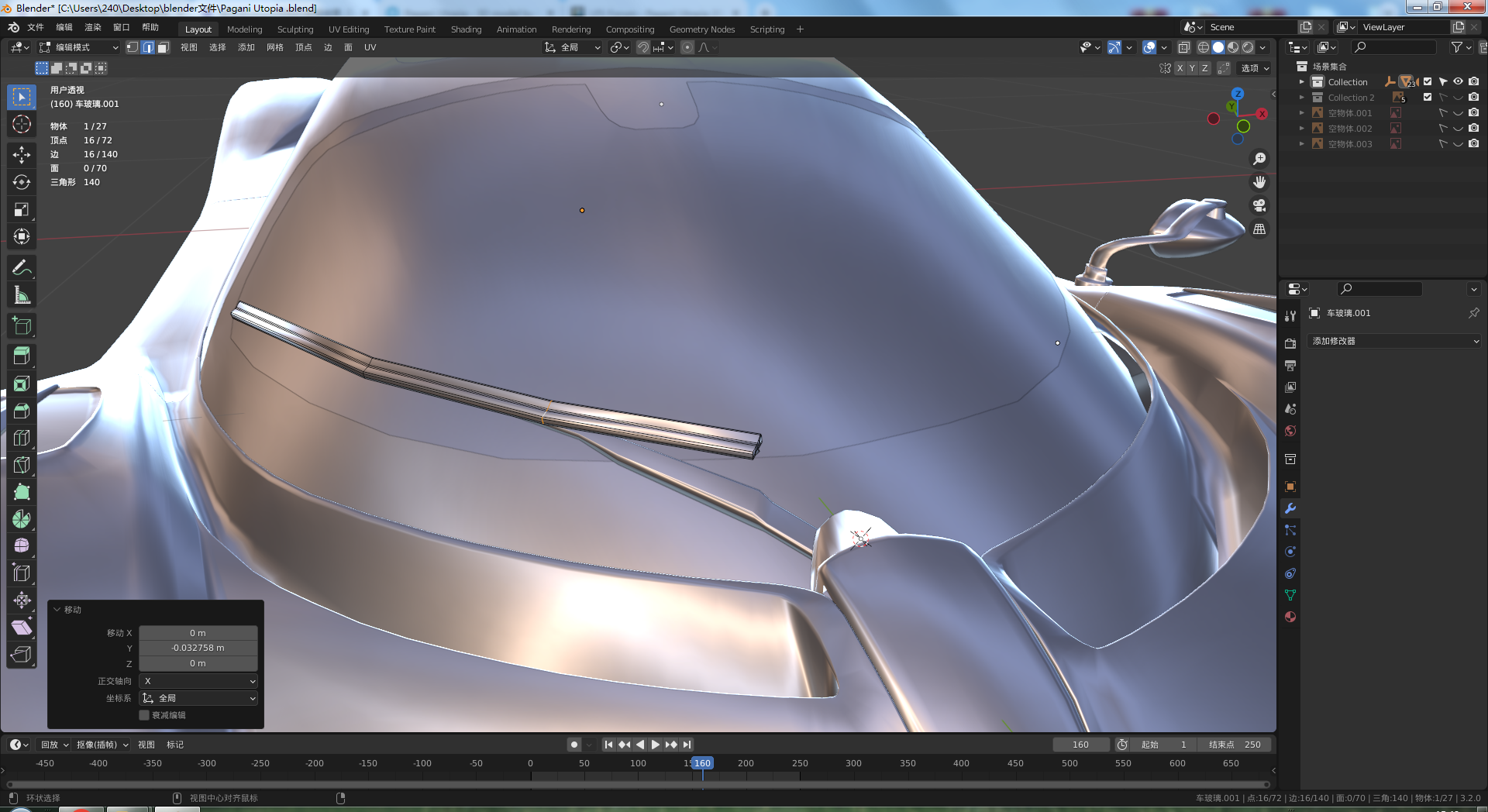Choose the Scale tool
Viewport: 1488px width, 812px height.
click(x=22, y=209)
